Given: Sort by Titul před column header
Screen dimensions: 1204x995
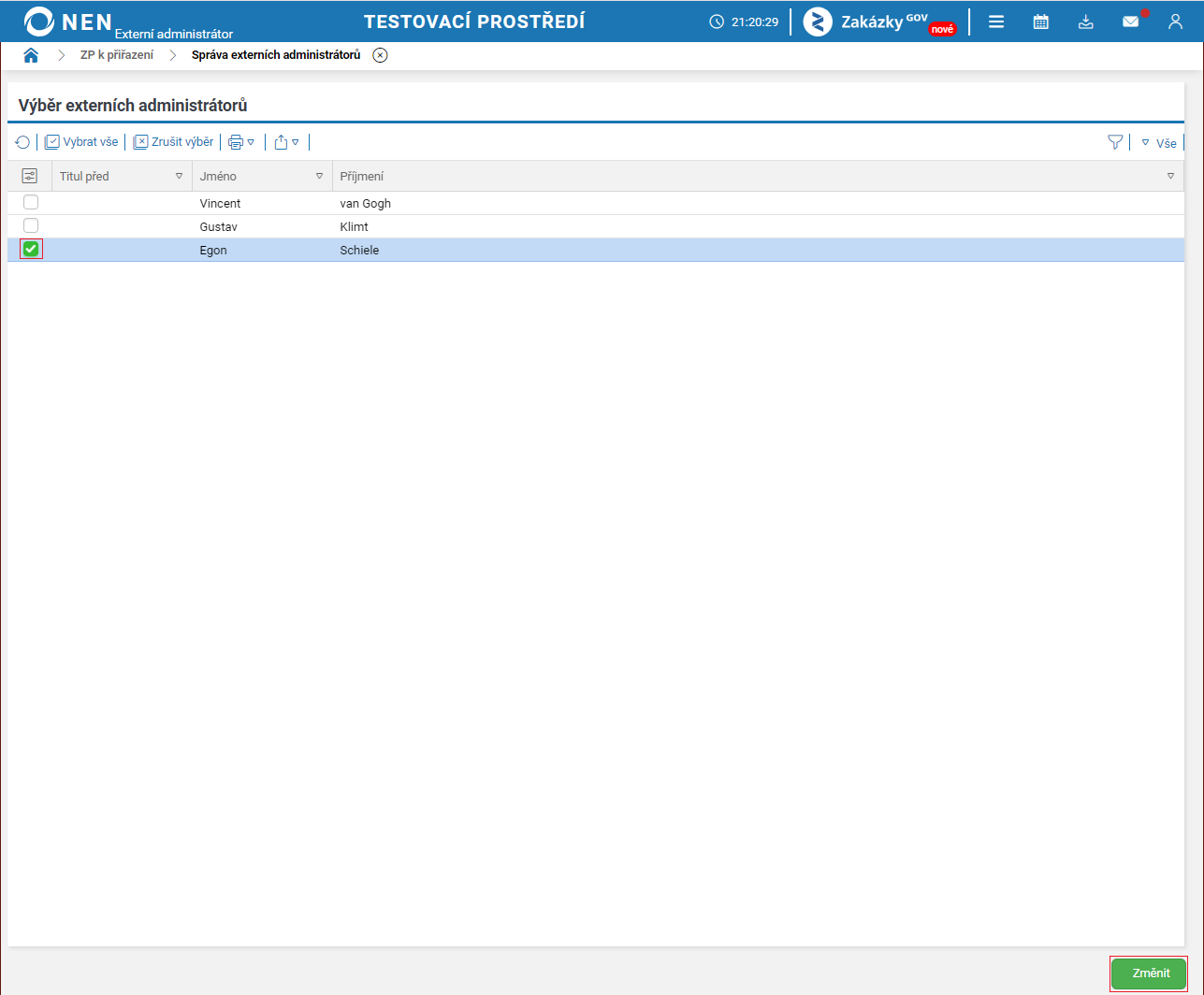Looking at the screenshot, I should click(84, 176).
